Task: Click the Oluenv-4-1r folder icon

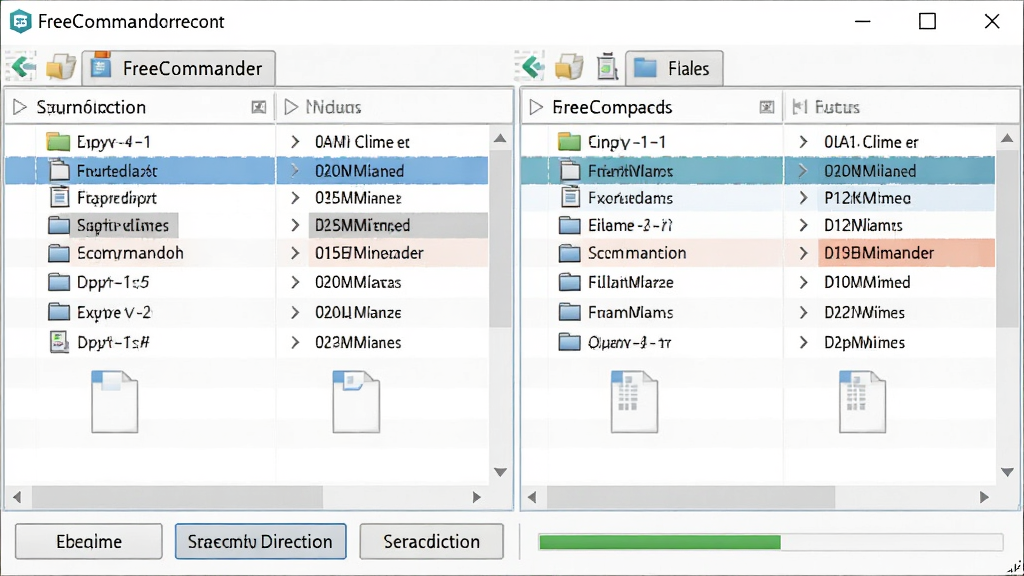Action: coord(569,342)
